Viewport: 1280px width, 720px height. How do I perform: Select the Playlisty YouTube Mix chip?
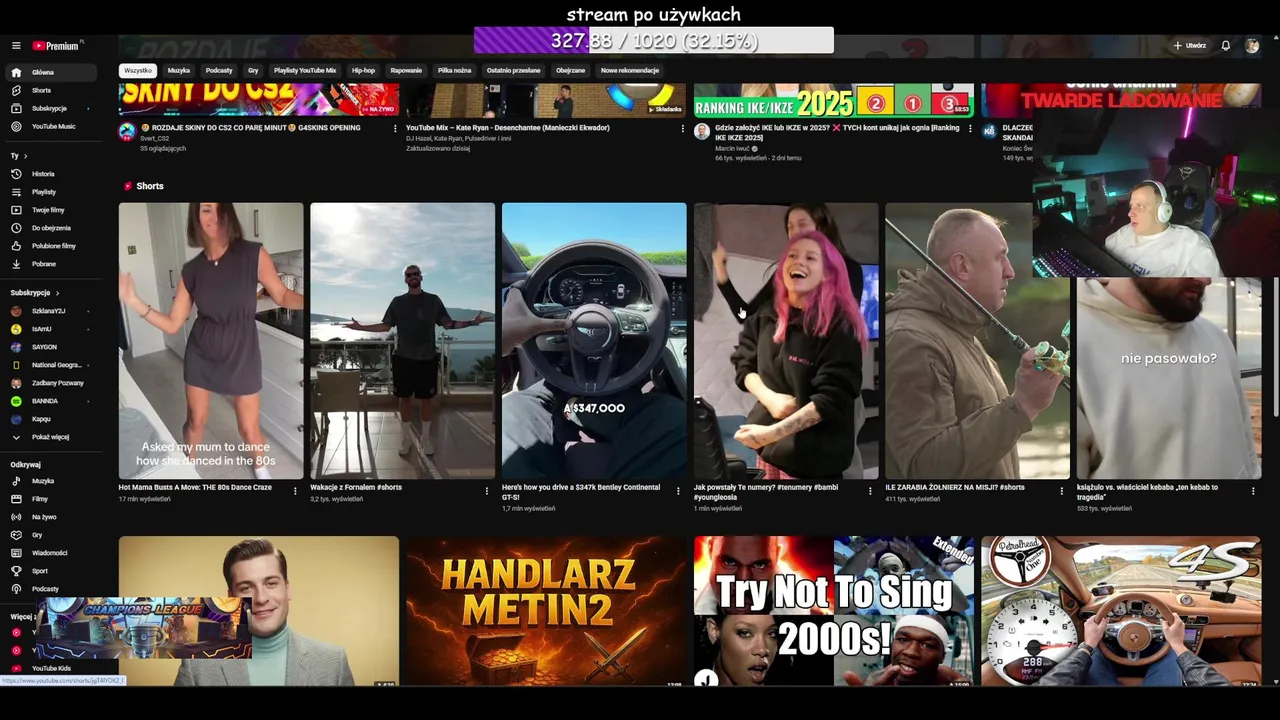click(x=305, y=71)
